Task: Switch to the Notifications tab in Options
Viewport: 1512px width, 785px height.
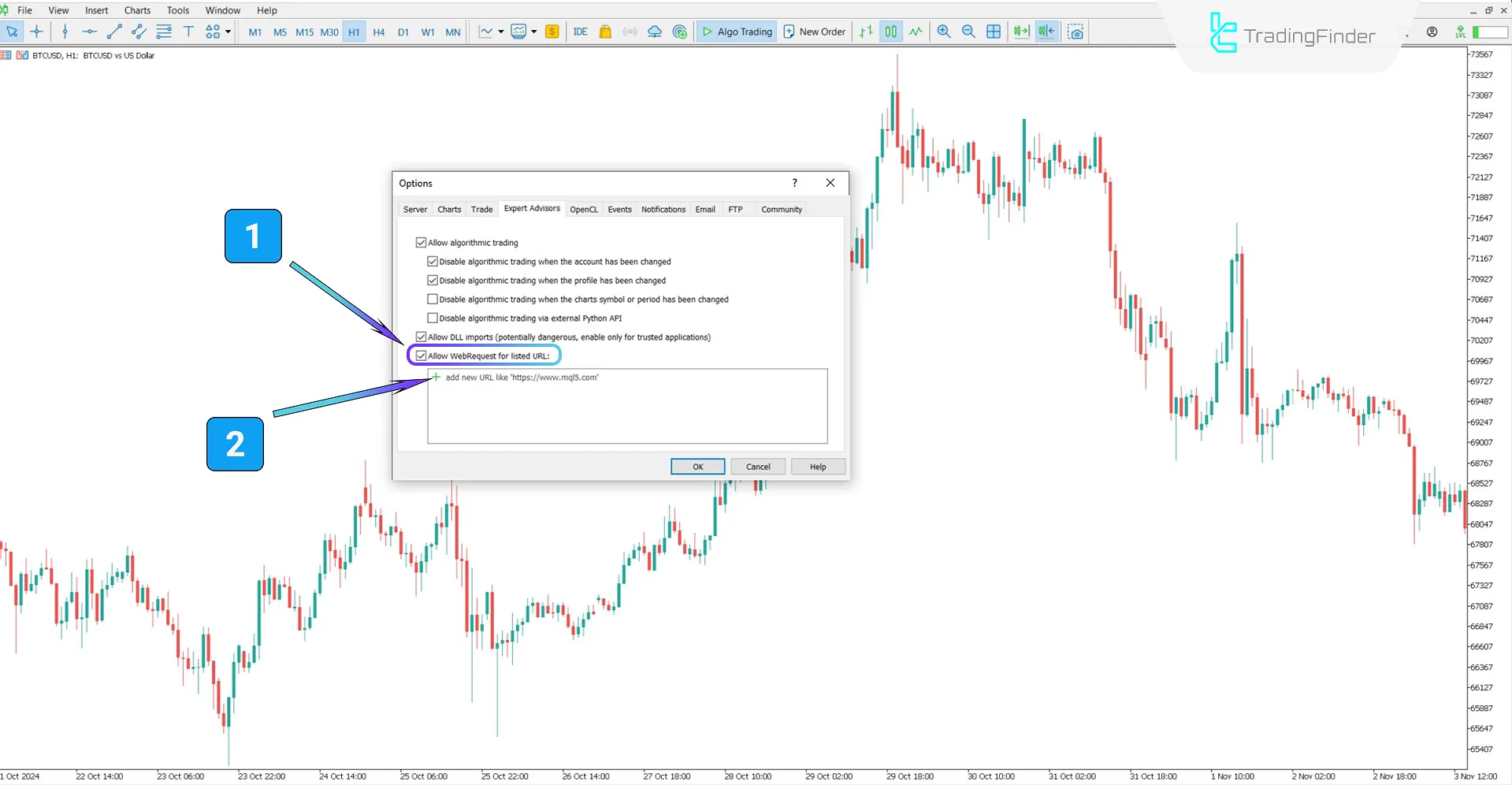Action: [x=663, y=209]
